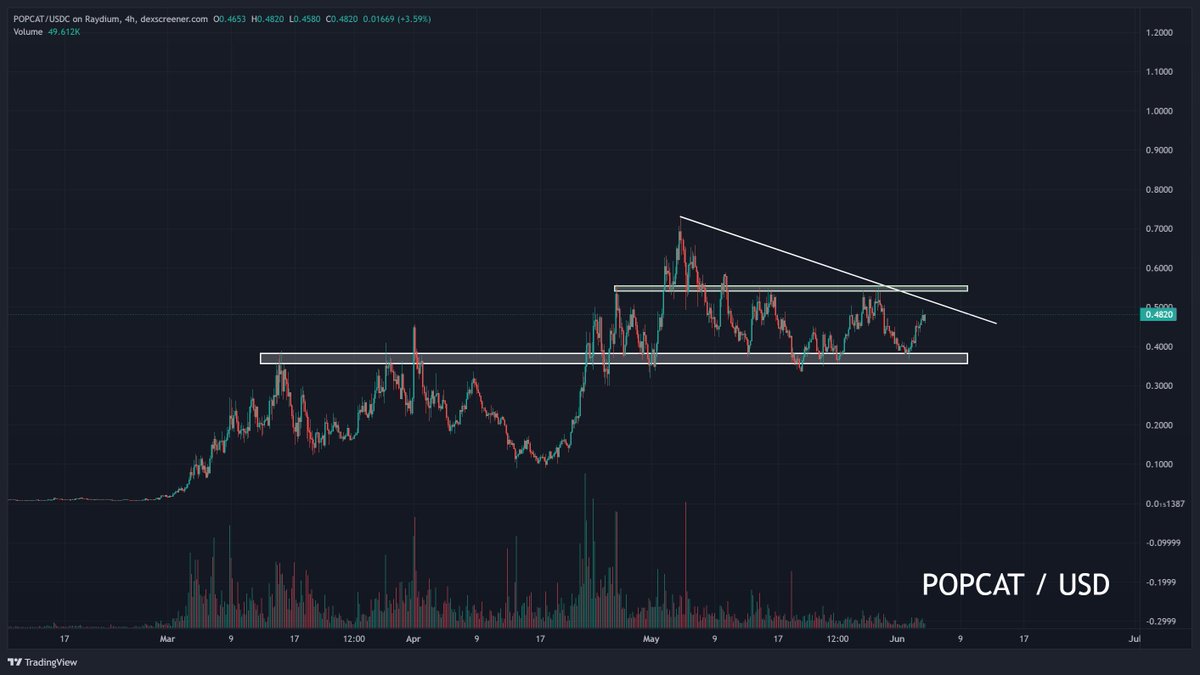Click the Mar label on time axis
This screenshot has width=1200, height=675.
pos(167,638)
